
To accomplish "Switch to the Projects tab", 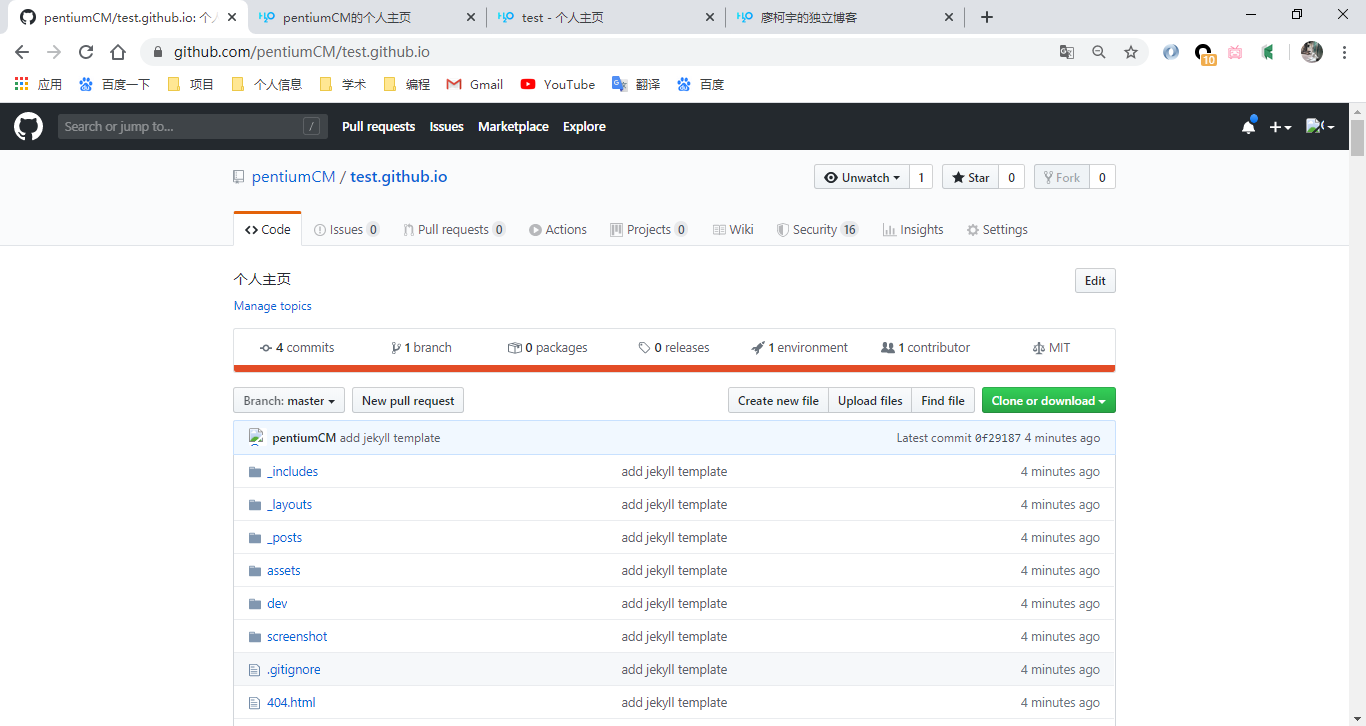I will (649, 229).
